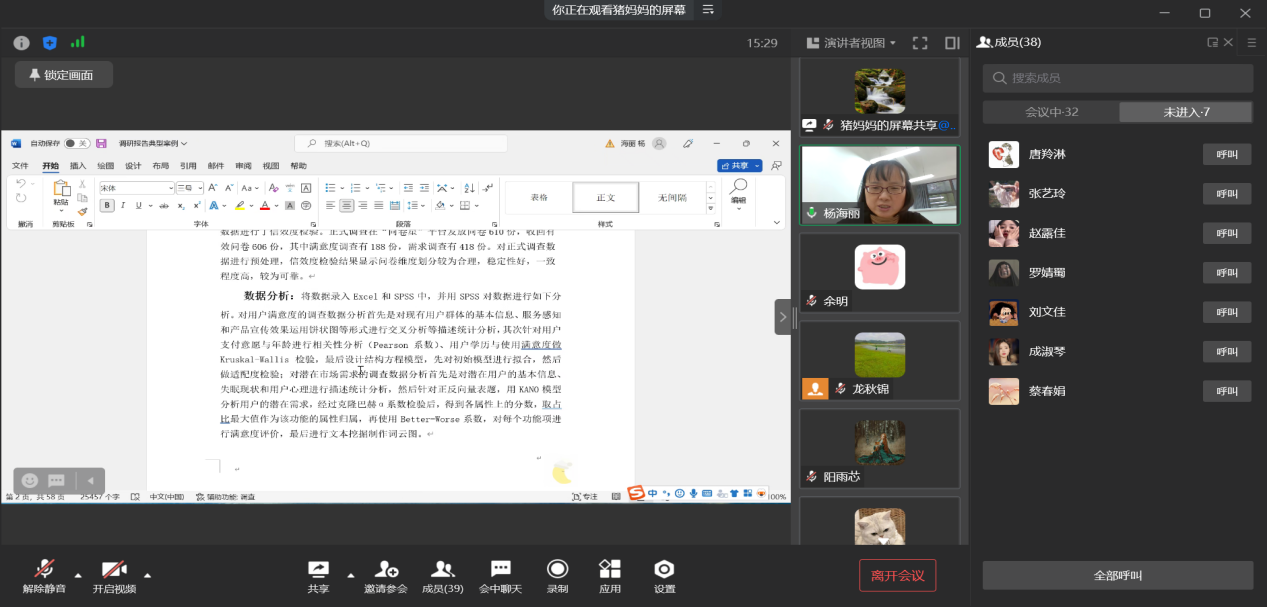Click the 共享 screen share icon
Image resolution: width=1267 pixels, height=607 pixels.
318,576
